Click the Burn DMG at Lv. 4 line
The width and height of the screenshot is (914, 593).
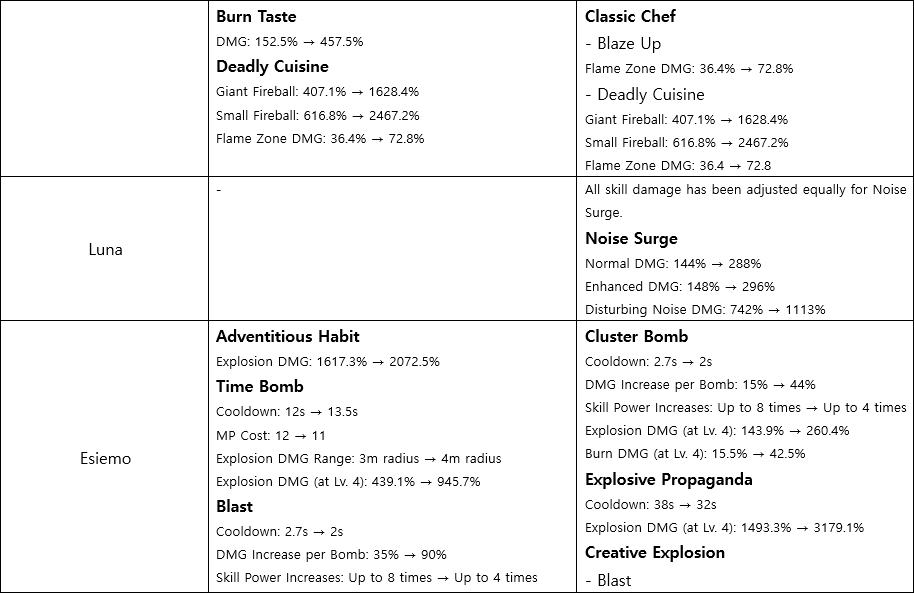point(694,454)
